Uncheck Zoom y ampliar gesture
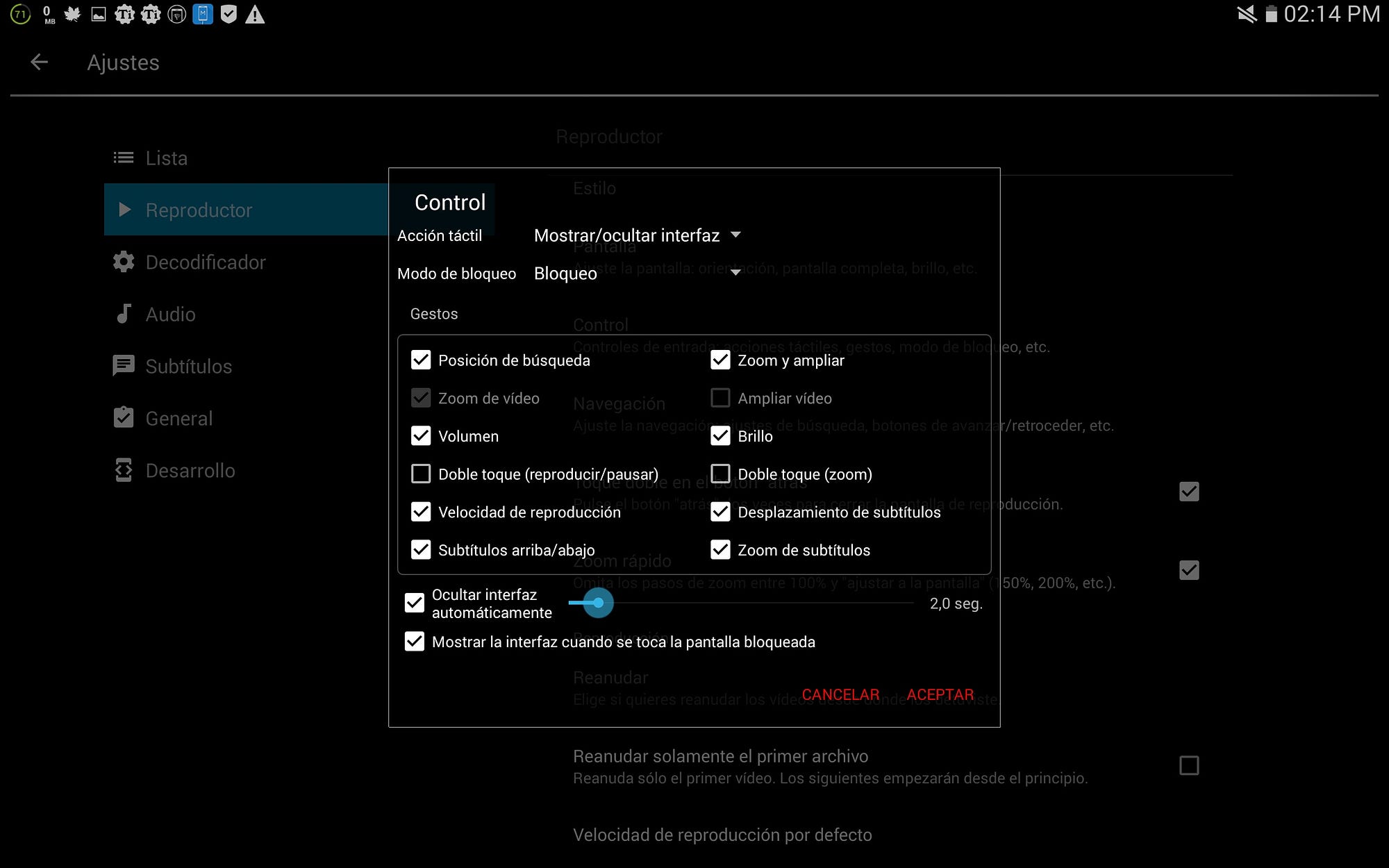 720,360
